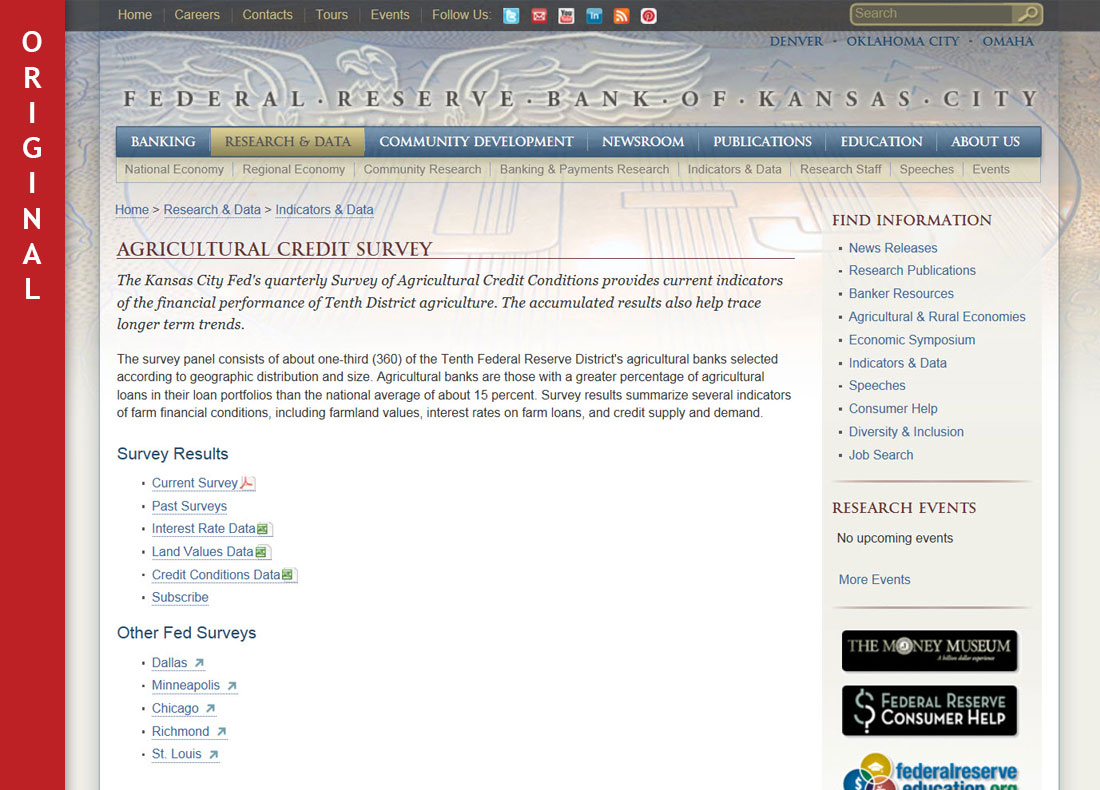Select Indicators & Data submenu item
Viewport: 1100px width, 790px height.
click(x=735, y=169)
